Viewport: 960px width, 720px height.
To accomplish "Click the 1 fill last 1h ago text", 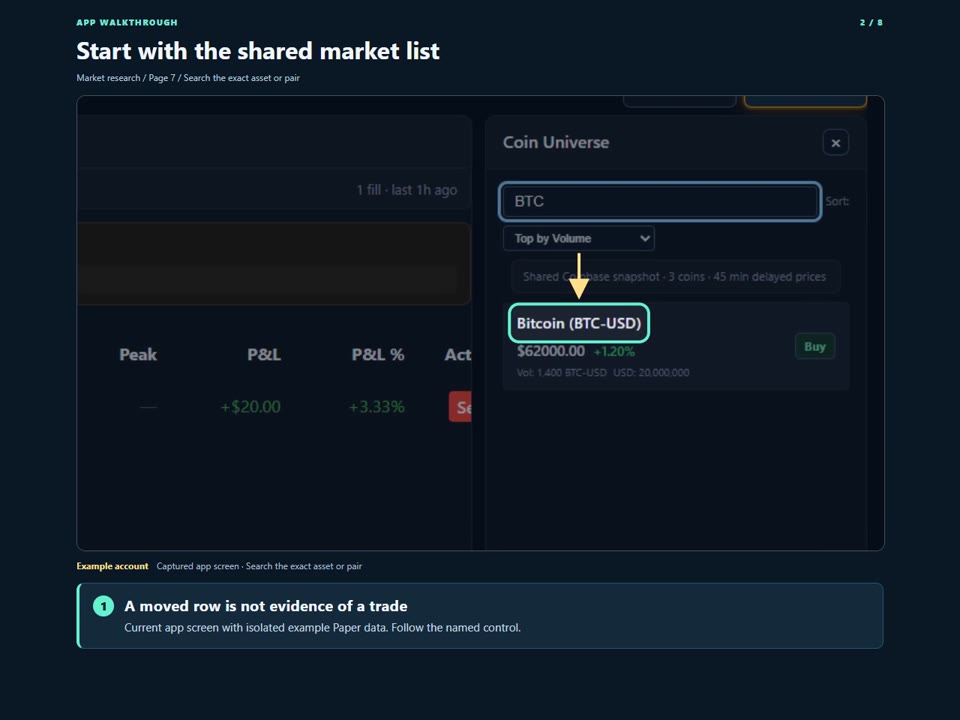I will point(407,190).
